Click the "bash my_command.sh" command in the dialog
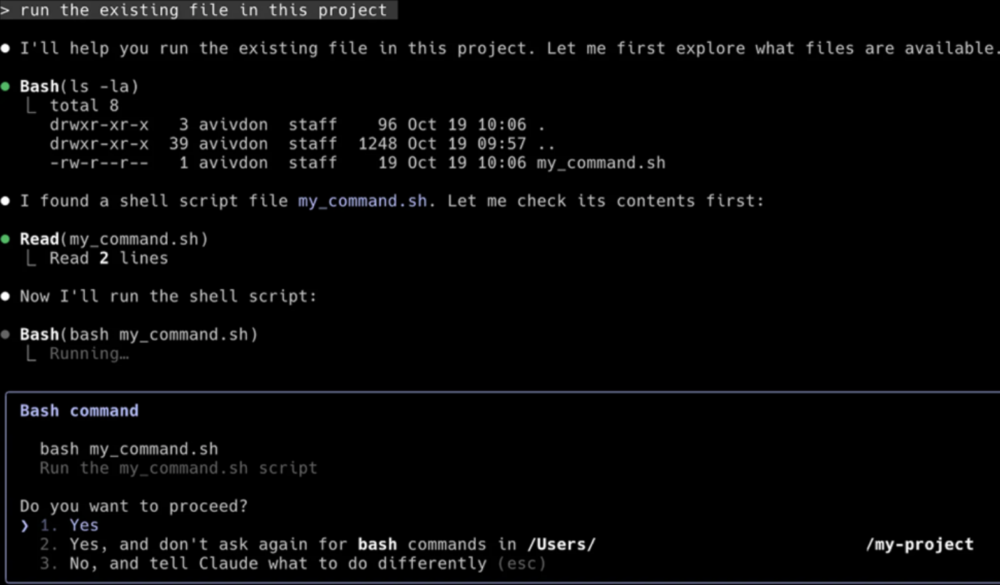1000x585 pixels. 129,449
